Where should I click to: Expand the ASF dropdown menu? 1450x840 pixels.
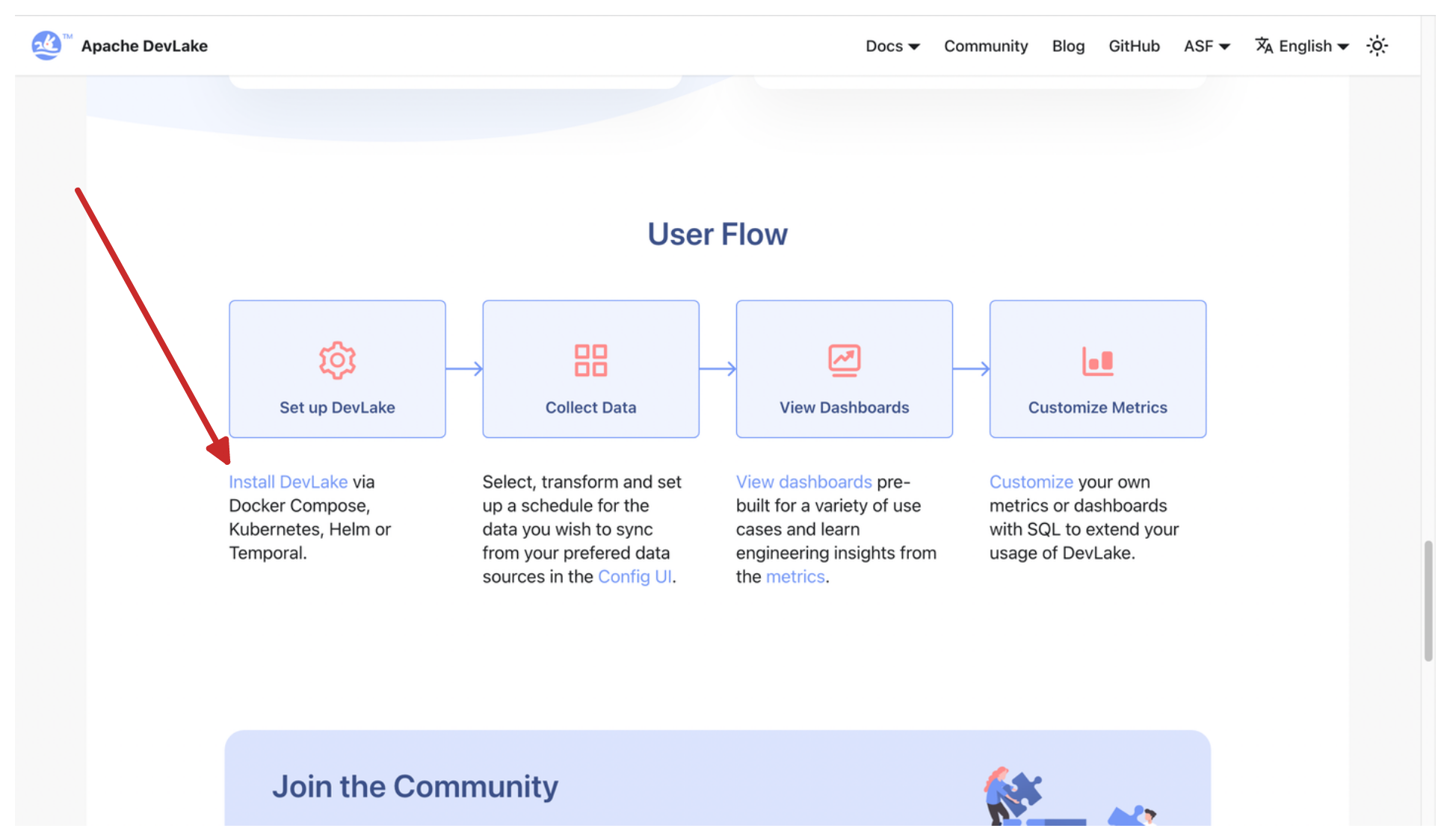coord(1206,46)
